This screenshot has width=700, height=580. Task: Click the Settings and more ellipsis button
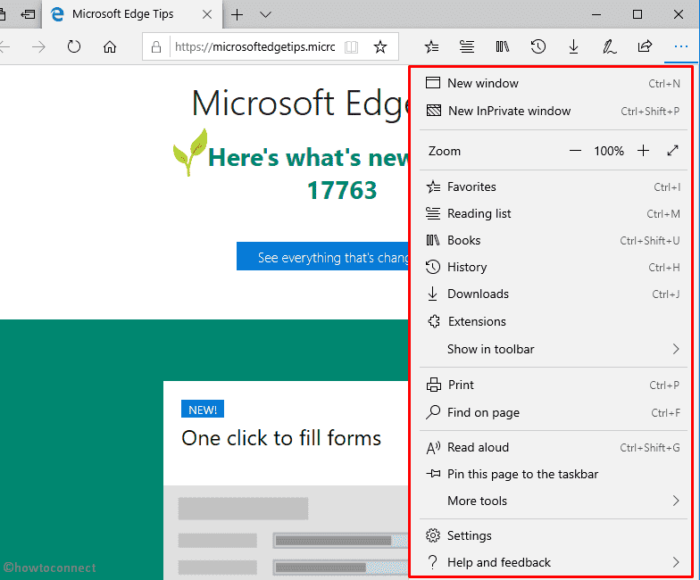pos(681,46)
